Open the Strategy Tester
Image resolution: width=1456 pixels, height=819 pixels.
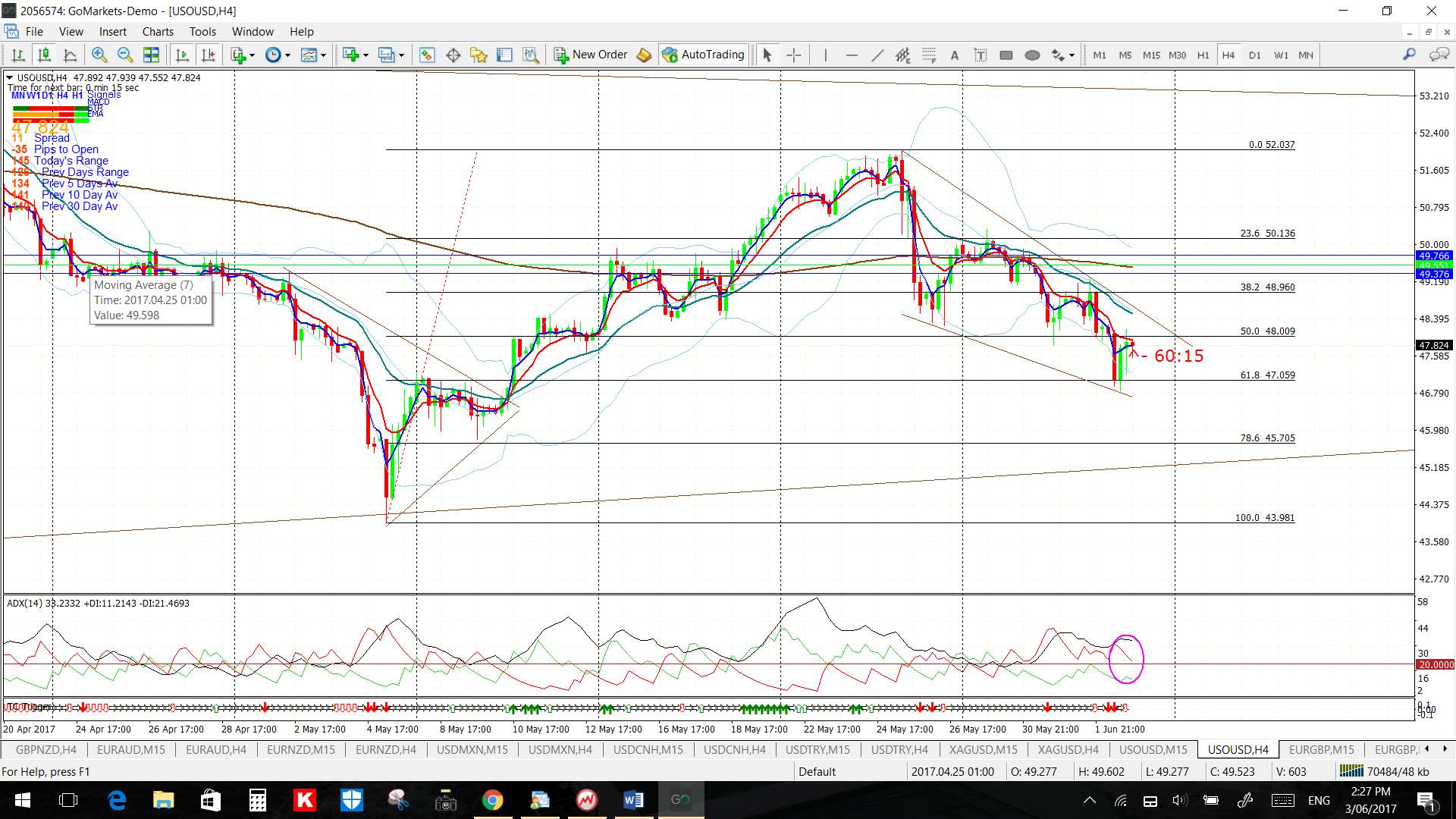coord(531,55)
